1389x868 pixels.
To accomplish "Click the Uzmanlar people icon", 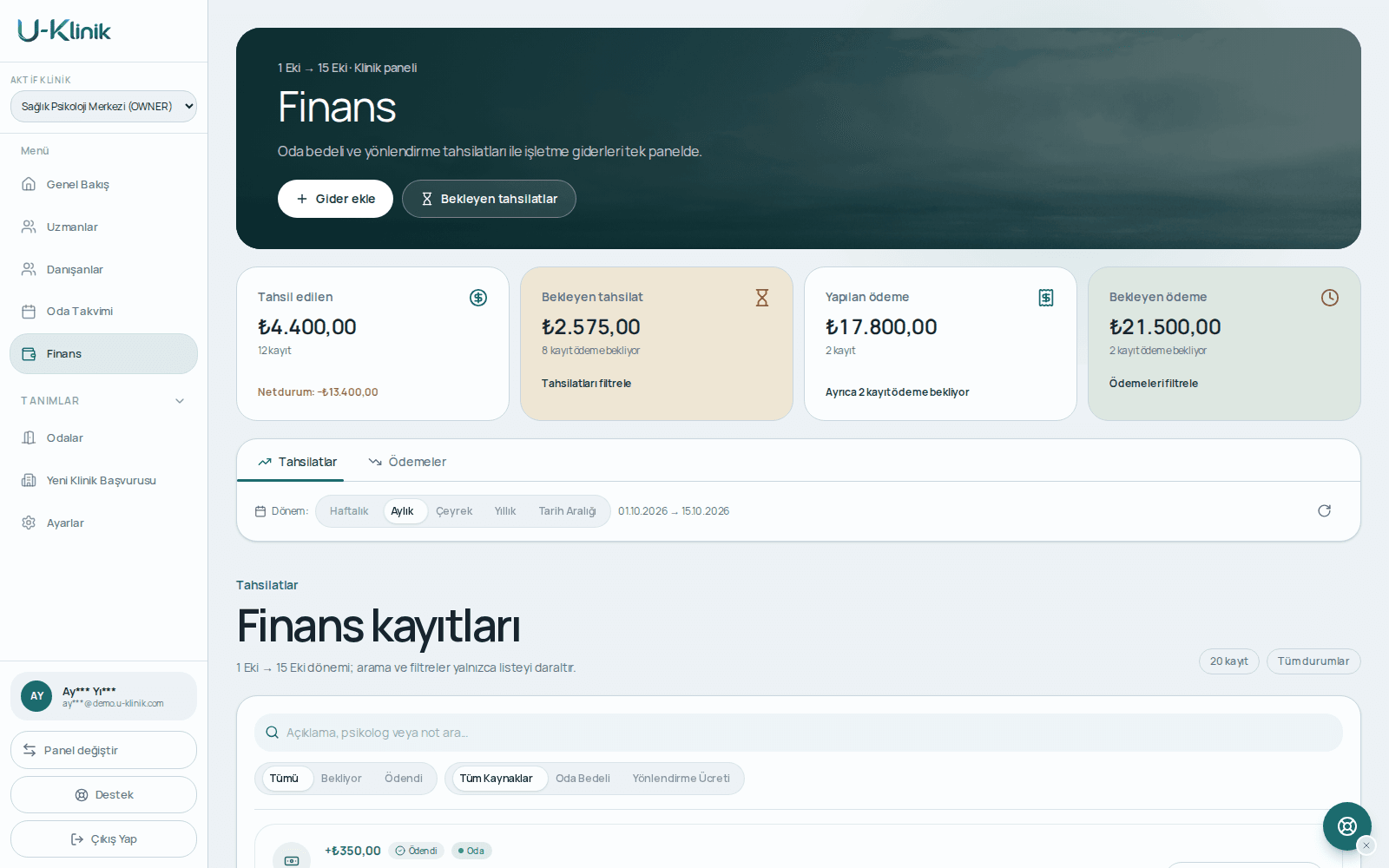I will pyautogui.click(x=29, y=227).
